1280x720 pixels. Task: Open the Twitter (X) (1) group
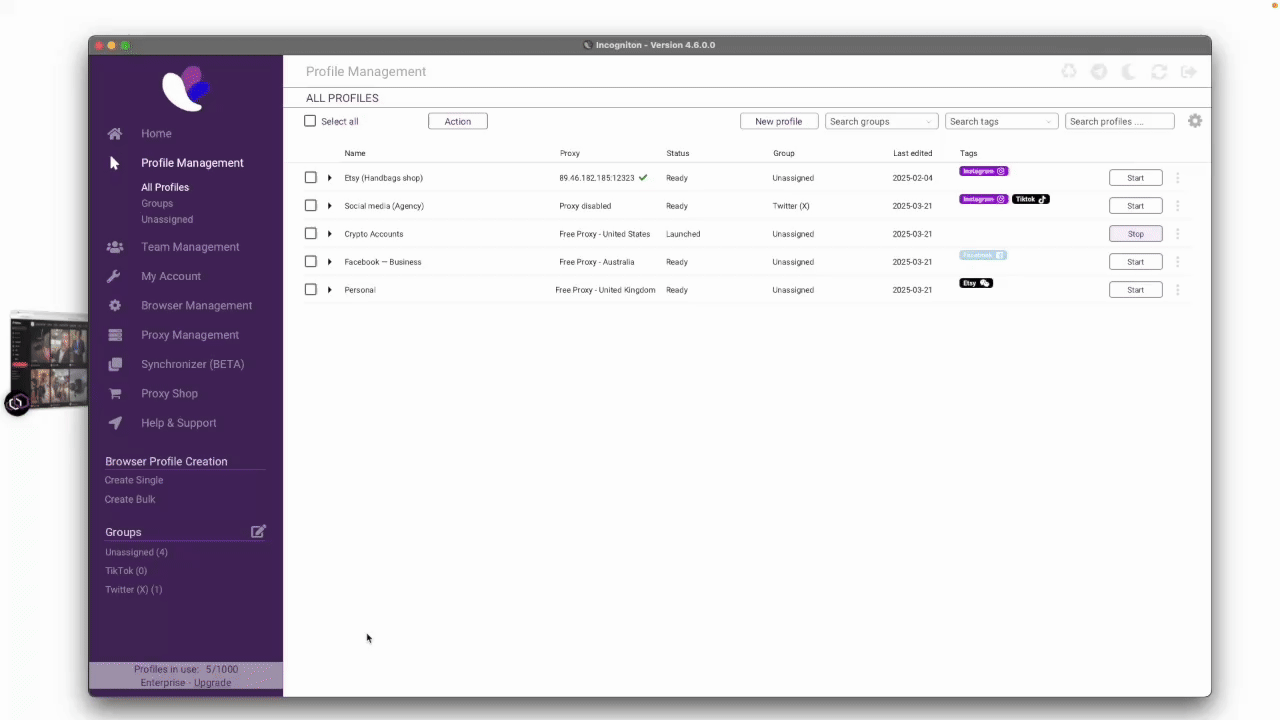[134, 590]
